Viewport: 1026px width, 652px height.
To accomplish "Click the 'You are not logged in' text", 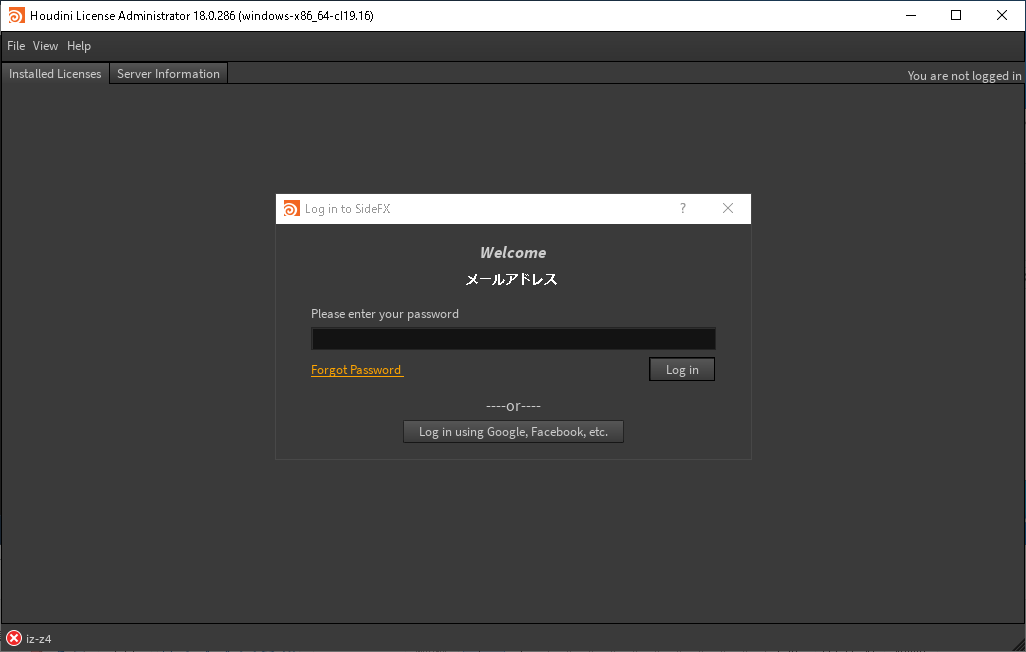I will pyautogui.click(x=964, y=76).
